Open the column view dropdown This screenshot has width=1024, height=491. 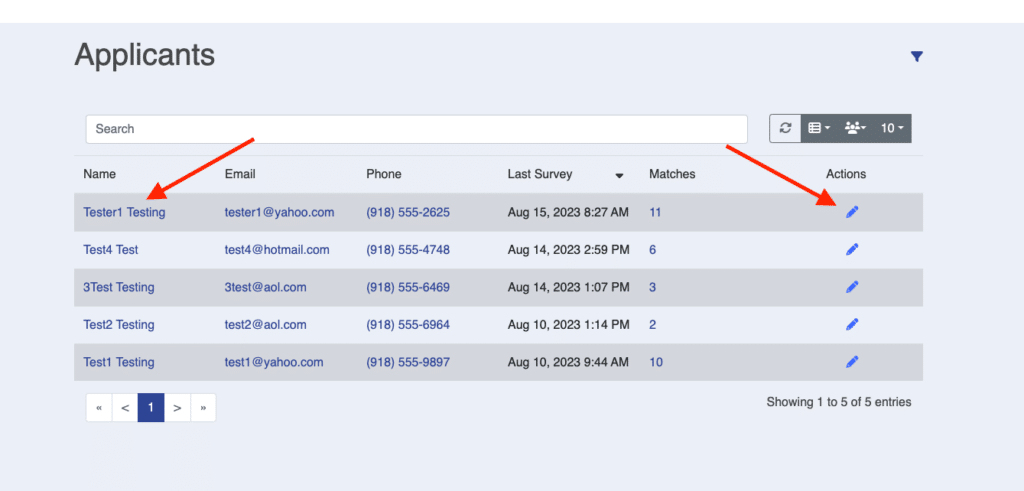click(819, 128)
